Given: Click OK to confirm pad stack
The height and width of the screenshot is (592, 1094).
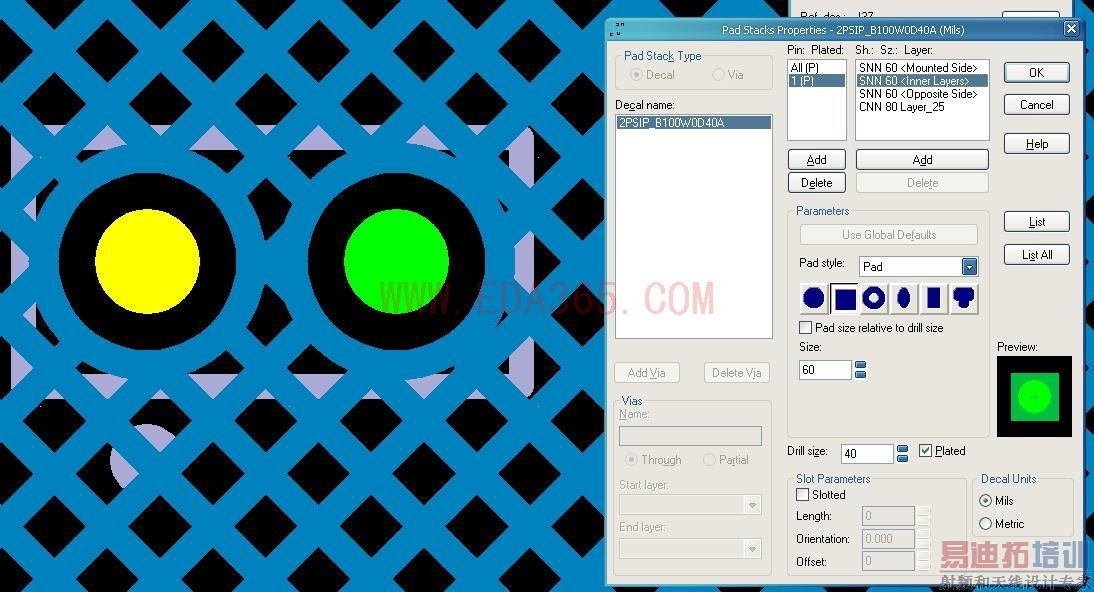Looking at the screenshot, I should click(1036, 73).
